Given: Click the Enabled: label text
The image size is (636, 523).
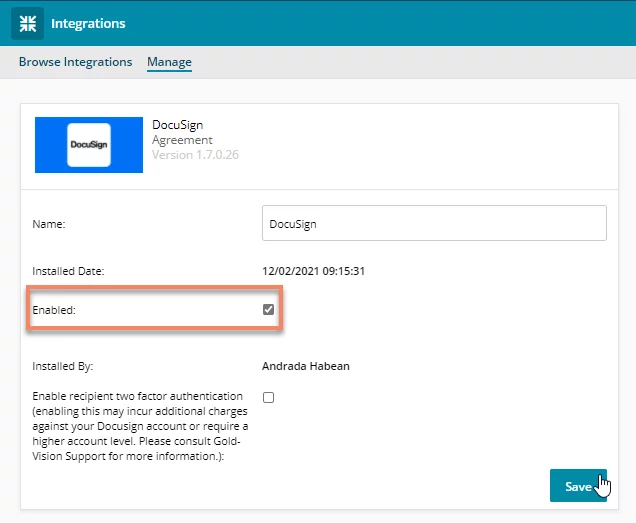Looking at the screenshot, I should tap(54, 310).
